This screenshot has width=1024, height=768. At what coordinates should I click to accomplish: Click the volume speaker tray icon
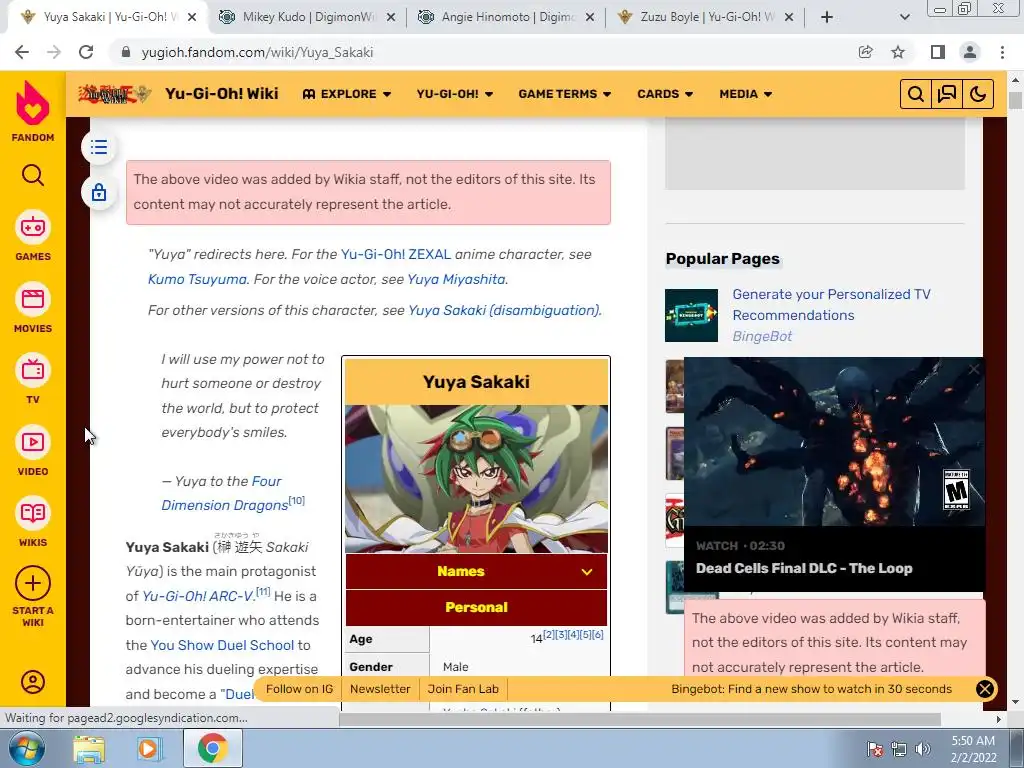(923, 749)
